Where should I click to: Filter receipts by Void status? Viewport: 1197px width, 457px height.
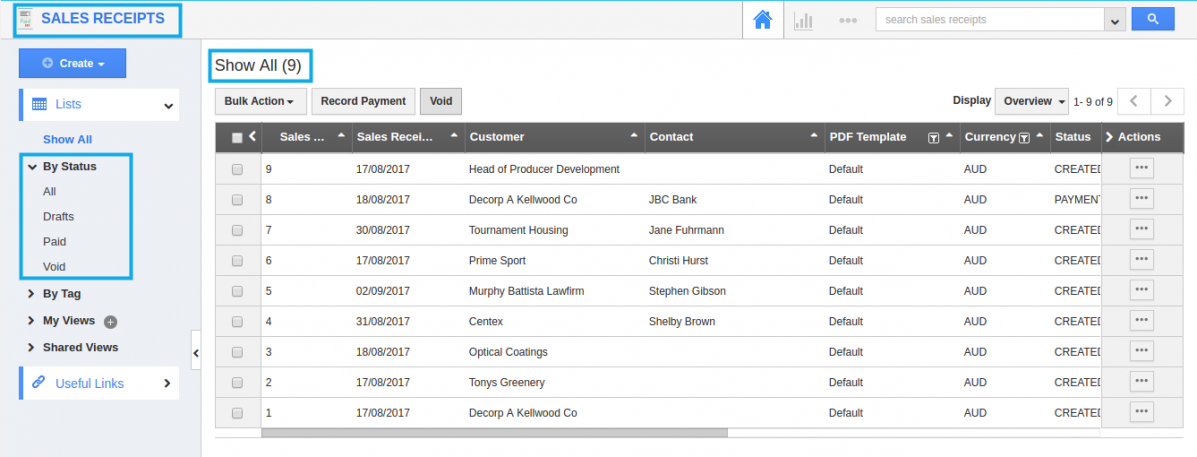pos(54,267)
